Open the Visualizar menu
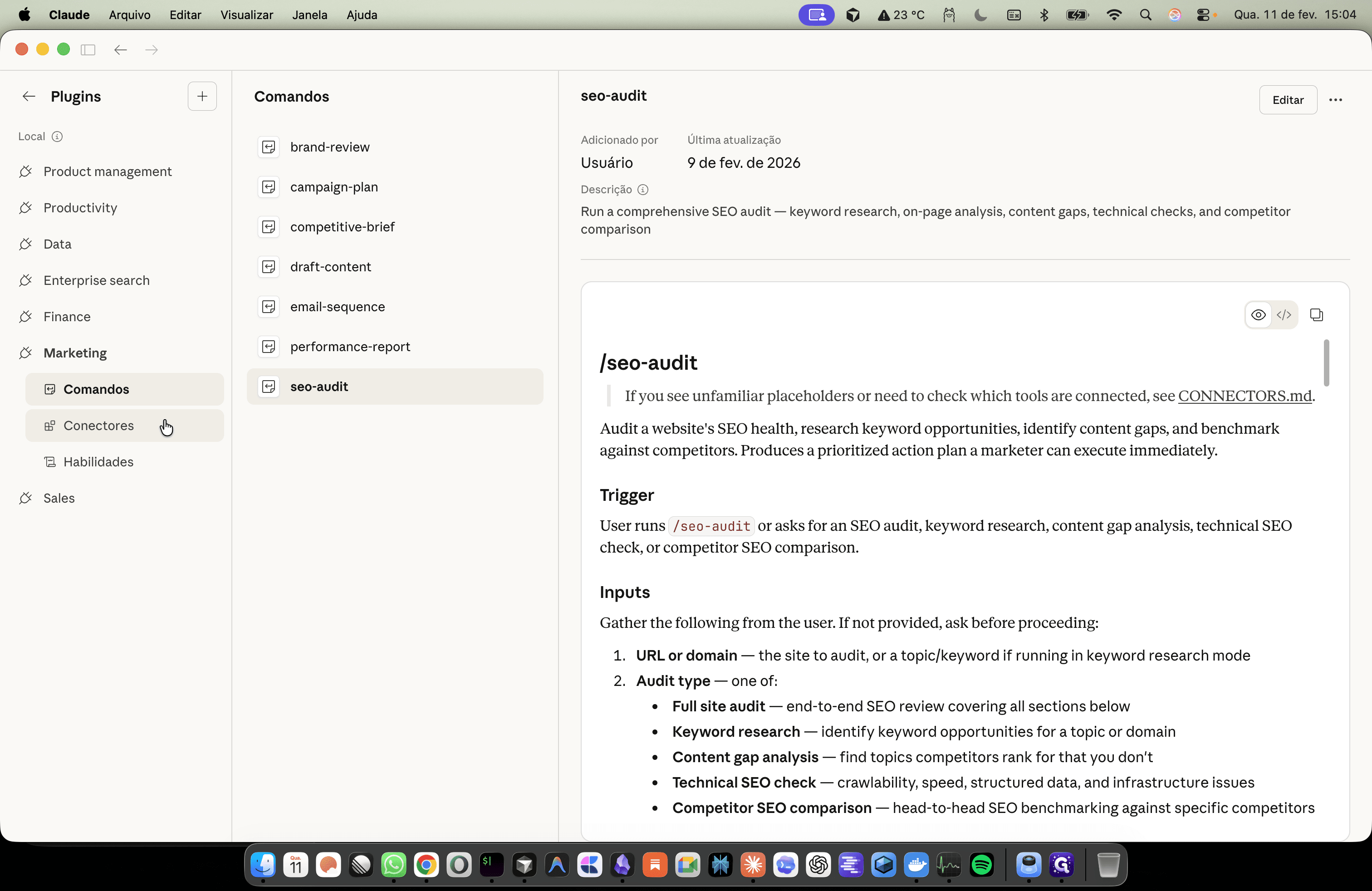Image resolution: width=1372 pixels, height=891 pixels. pos(247,15)
